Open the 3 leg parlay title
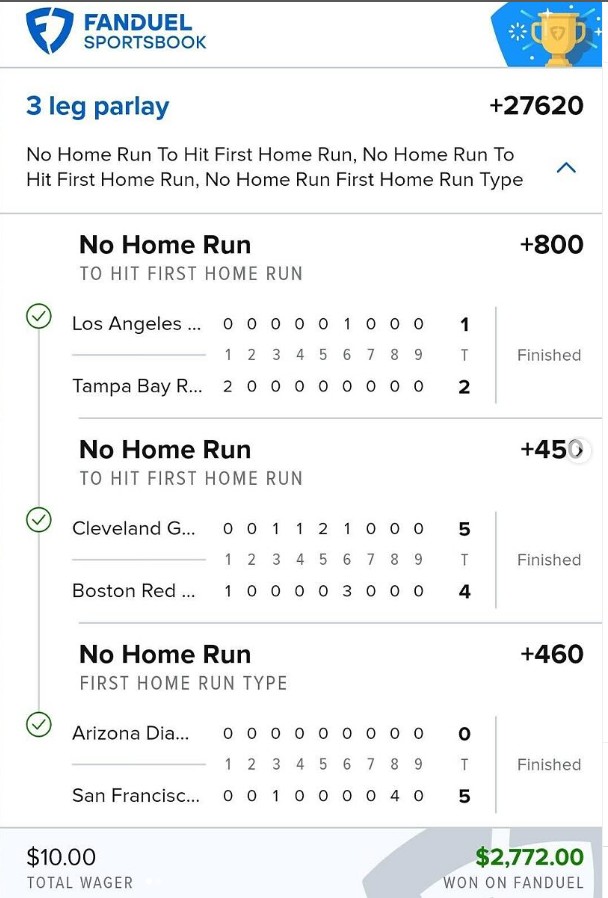 pyautogui.click(x=98, y=106)
